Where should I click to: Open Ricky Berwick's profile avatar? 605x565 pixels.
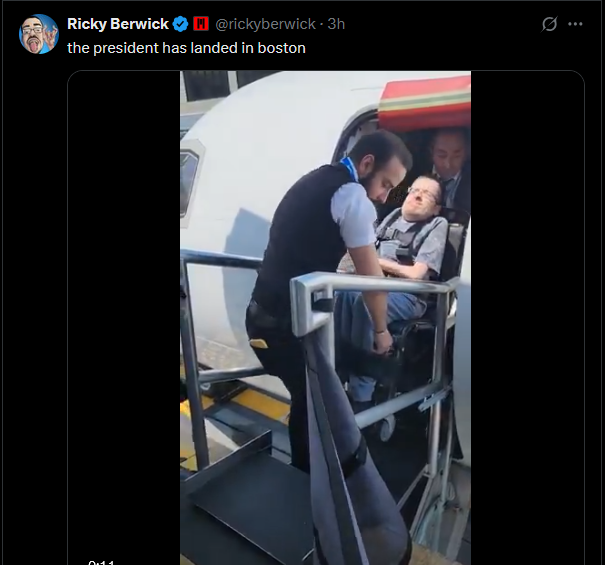tap(39, 34)
